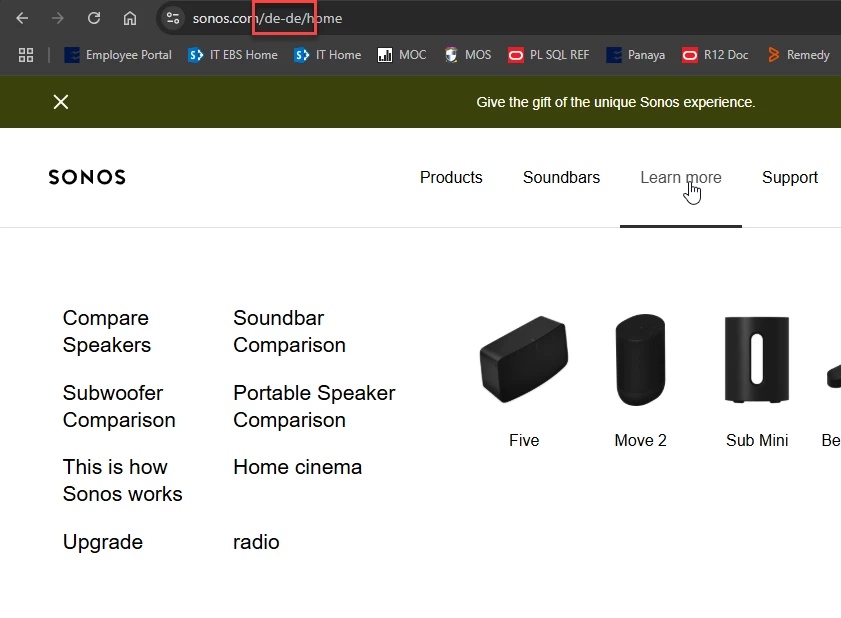Open the Remedy bookmark

pyautogui.click(x=799, y=55)
